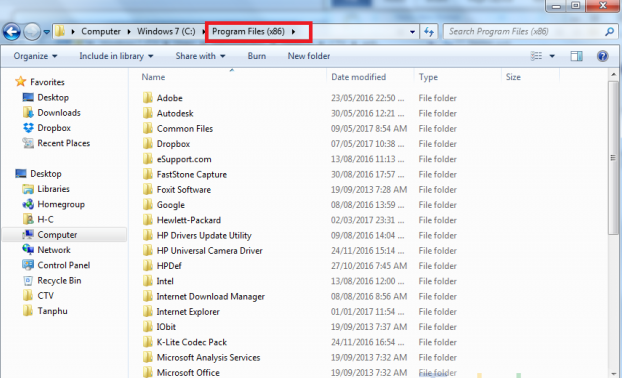The width and height of the screenshot is (622, 384).
Task: Change your view icon
Action: pos(536,56)
